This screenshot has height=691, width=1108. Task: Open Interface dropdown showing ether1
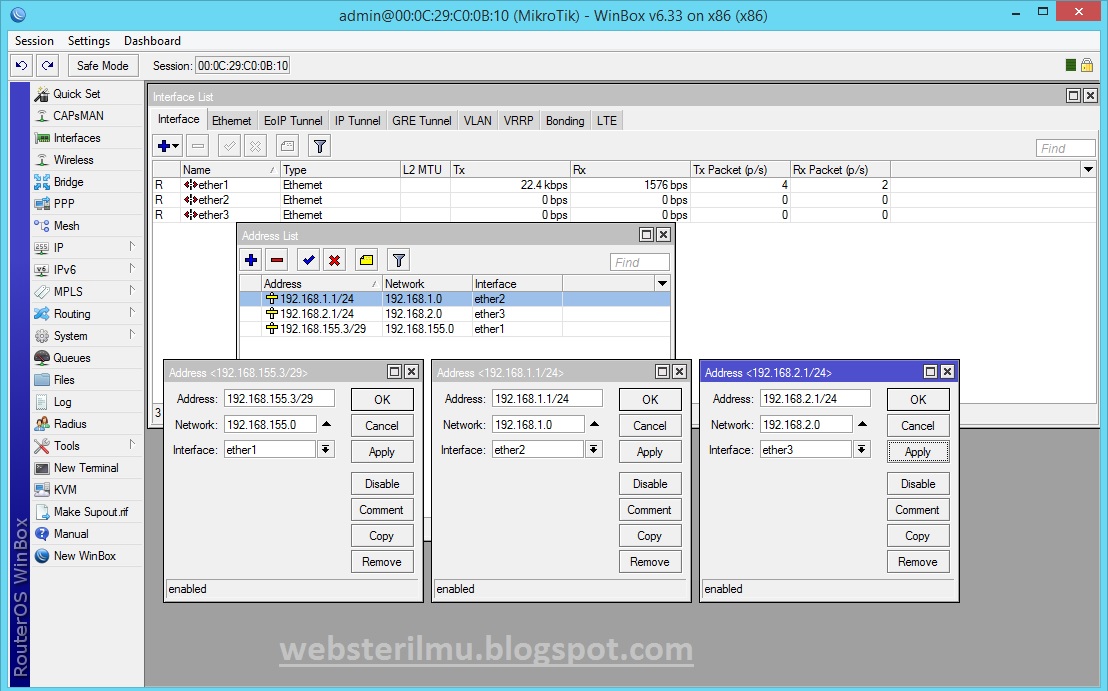pos(326,449)
